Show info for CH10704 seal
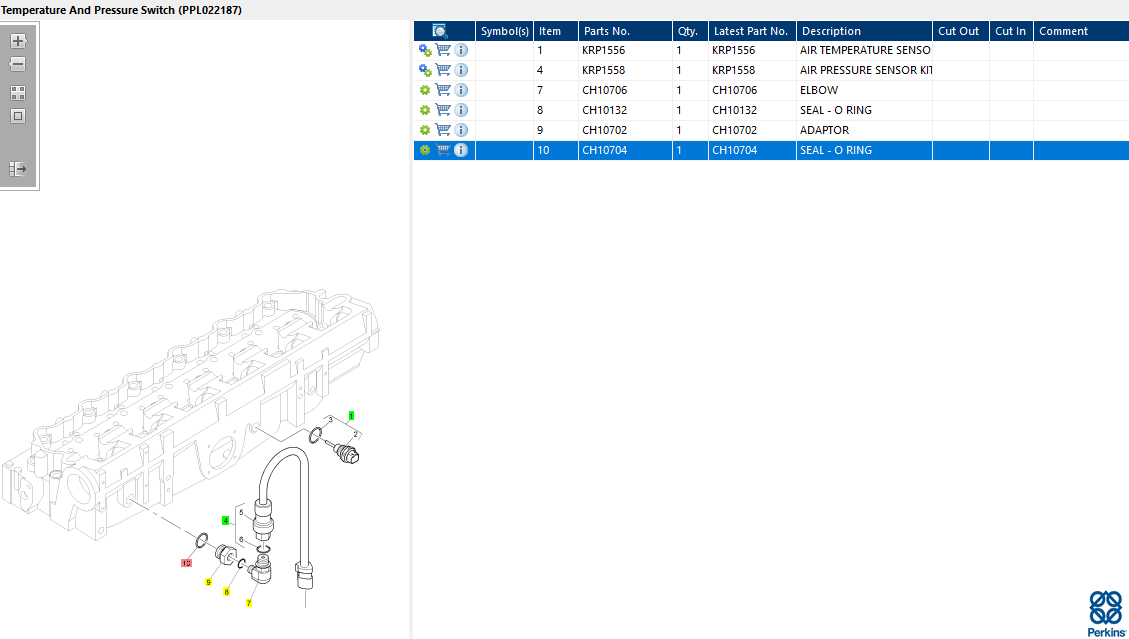 pos(462,150)
